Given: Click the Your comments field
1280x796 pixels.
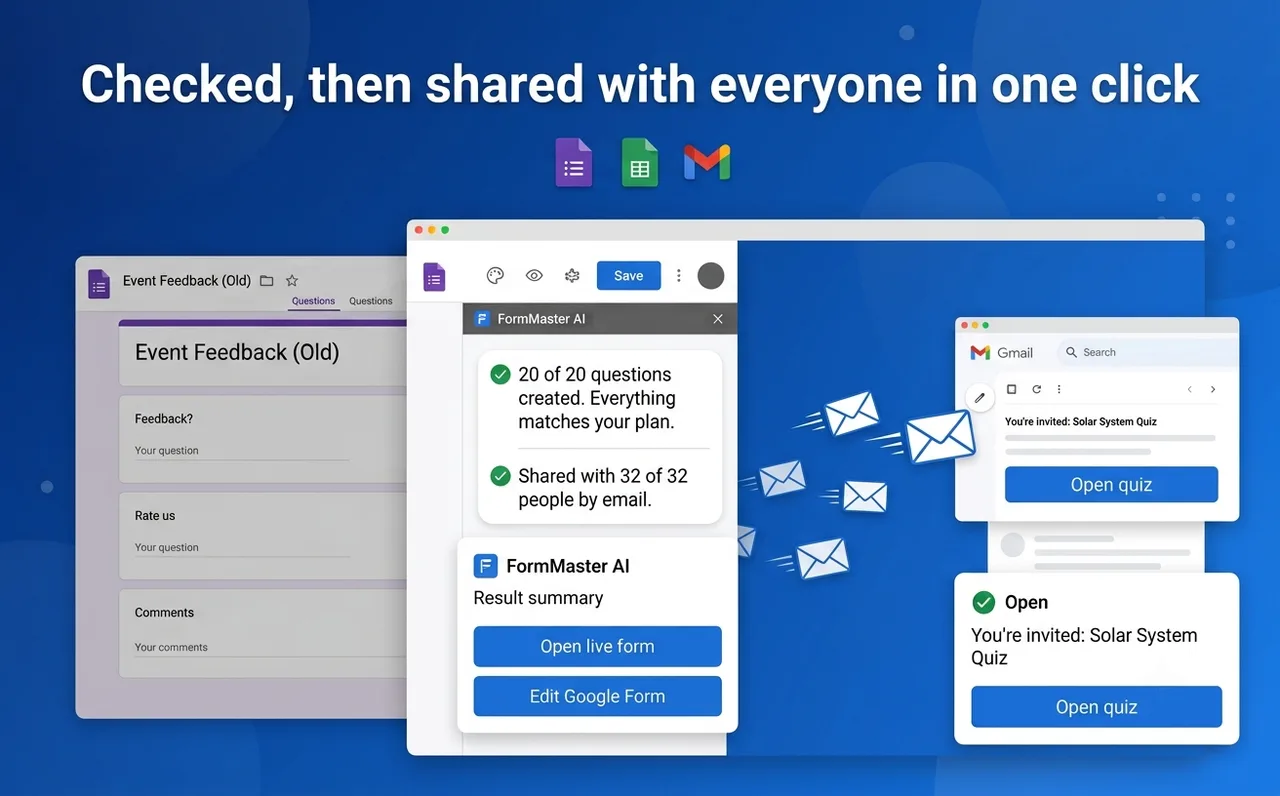Looking at the screenshot, I should pyautogui.click(x=268, y=647).
